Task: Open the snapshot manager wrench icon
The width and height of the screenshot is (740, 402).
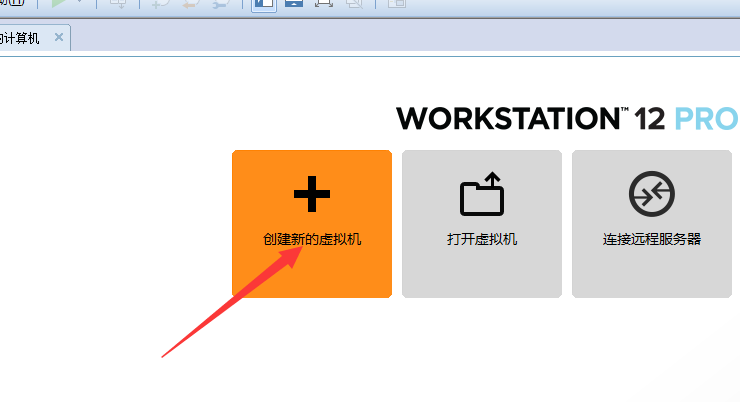Action: point(221,3)
